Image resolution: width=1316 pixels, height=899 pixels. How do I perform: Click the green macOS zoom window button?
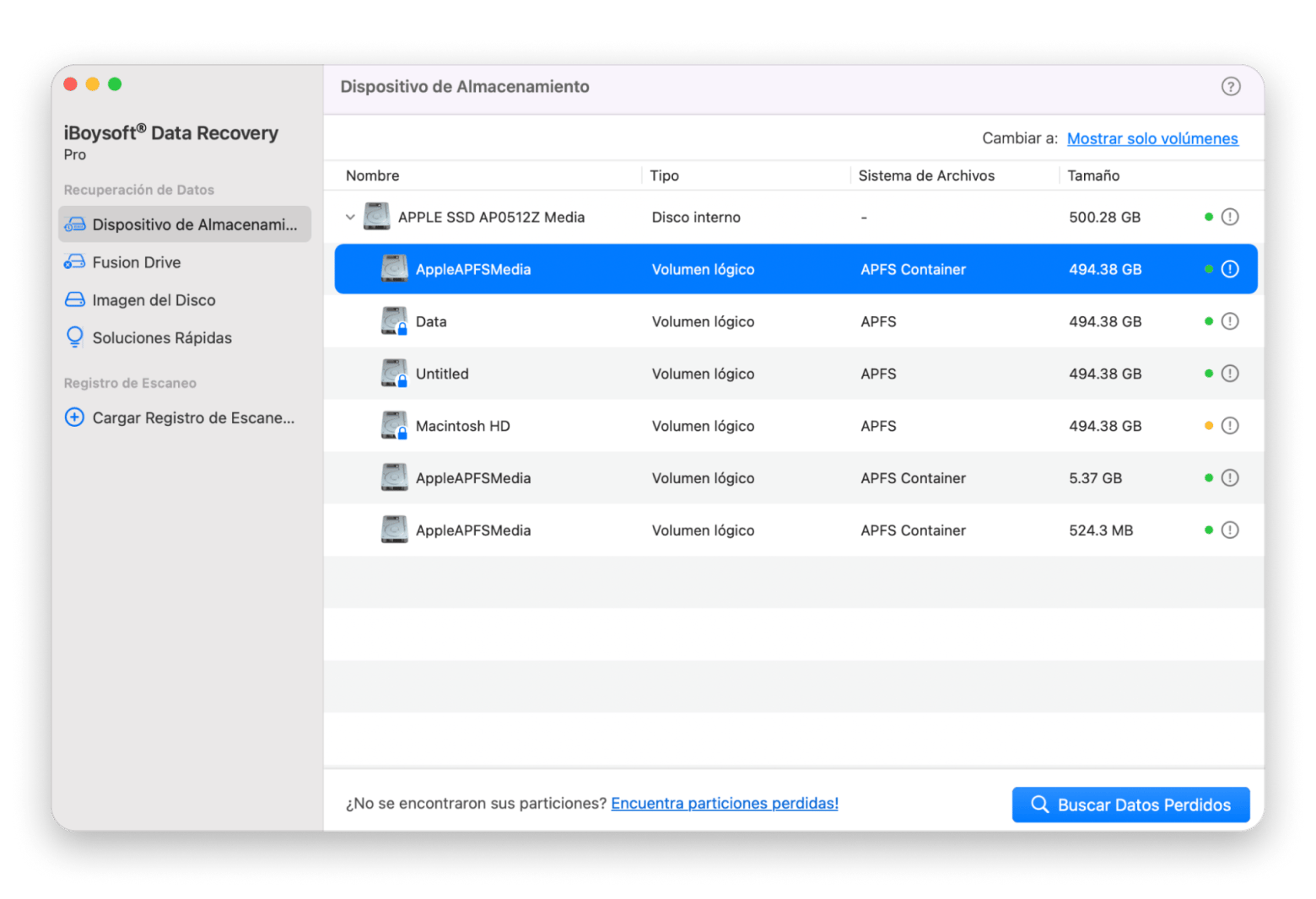(x=115, y=83)
